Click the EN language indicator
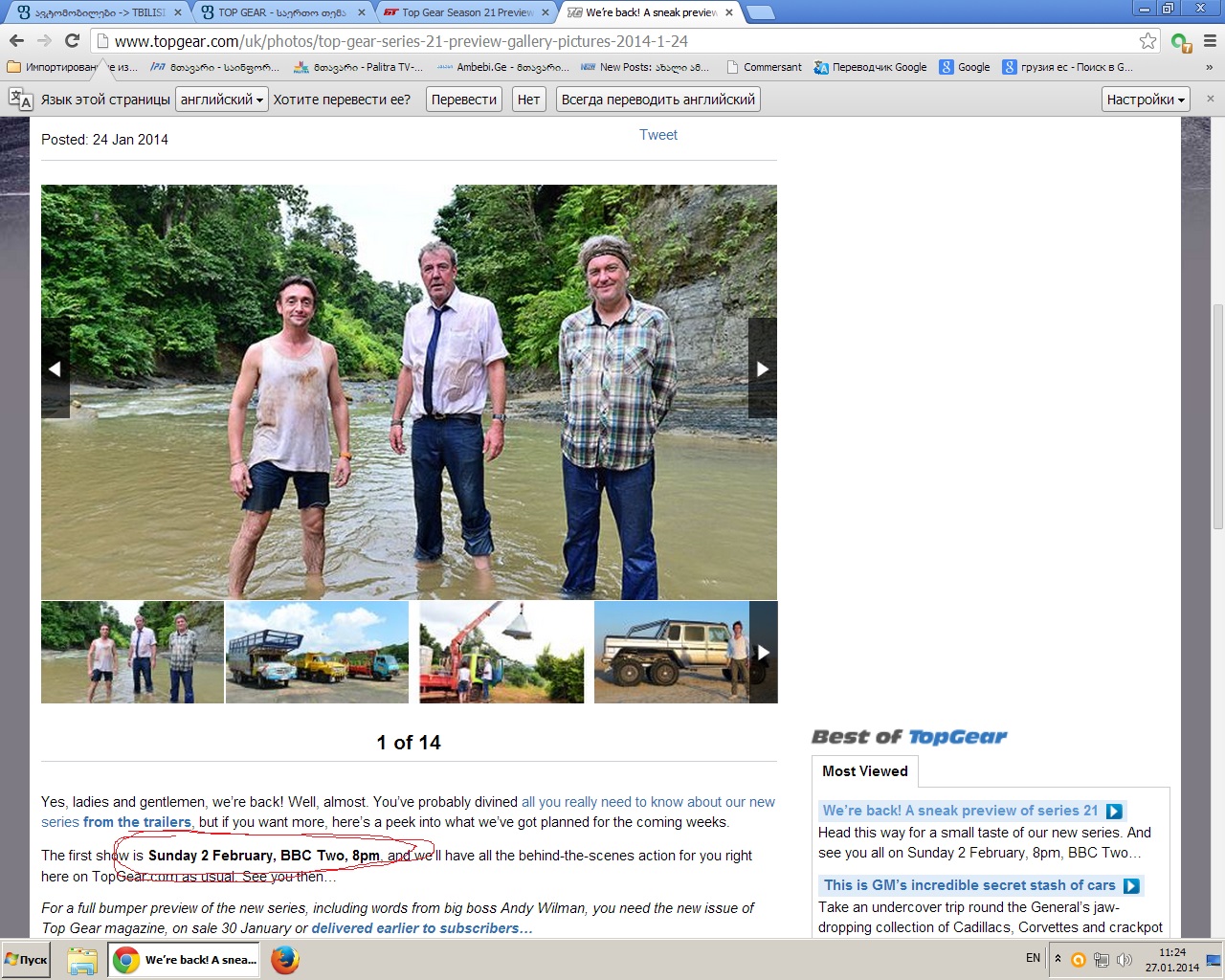 click(1033, 958)
